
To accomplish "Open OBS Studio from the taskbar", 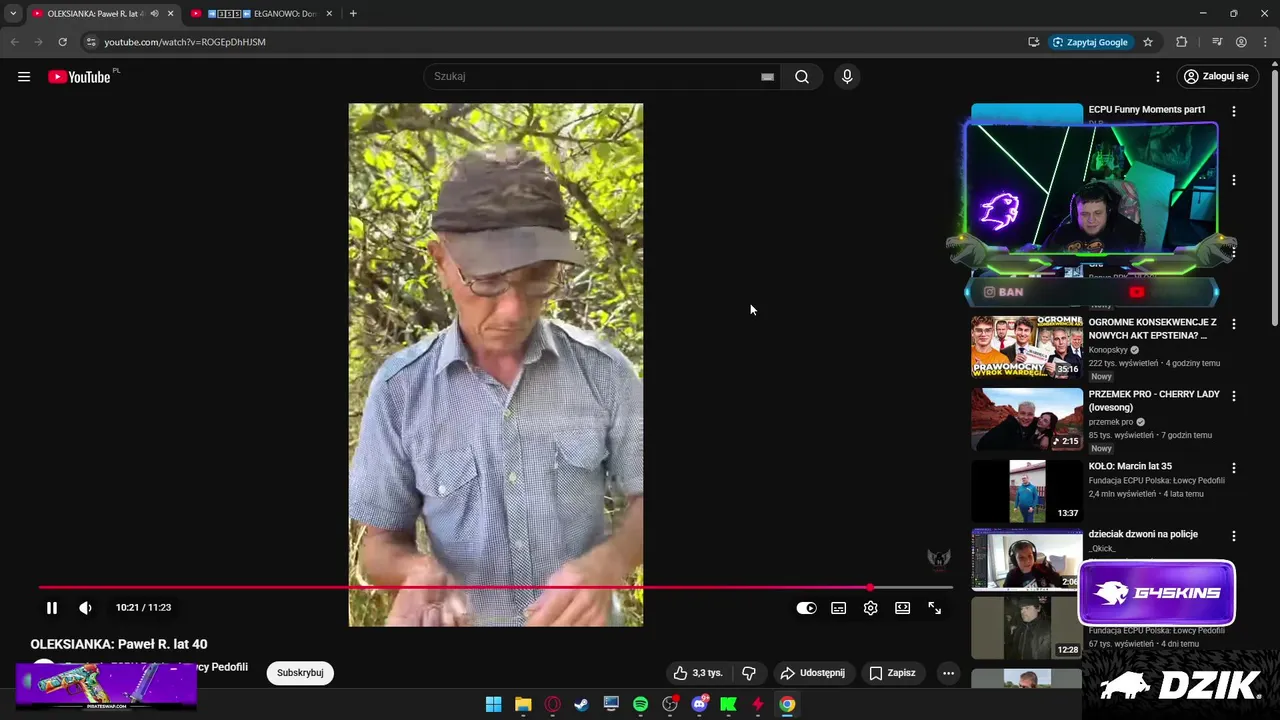I will [670, 704].
